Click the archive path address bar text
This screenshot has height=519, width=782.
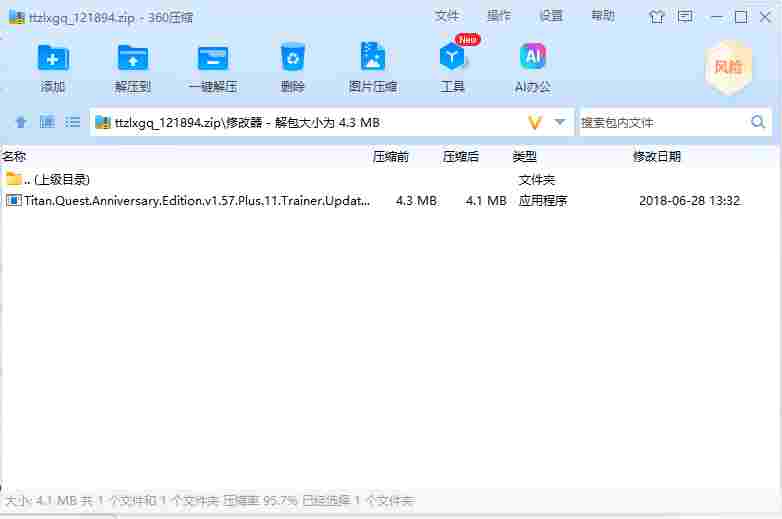tap(247, 123)
